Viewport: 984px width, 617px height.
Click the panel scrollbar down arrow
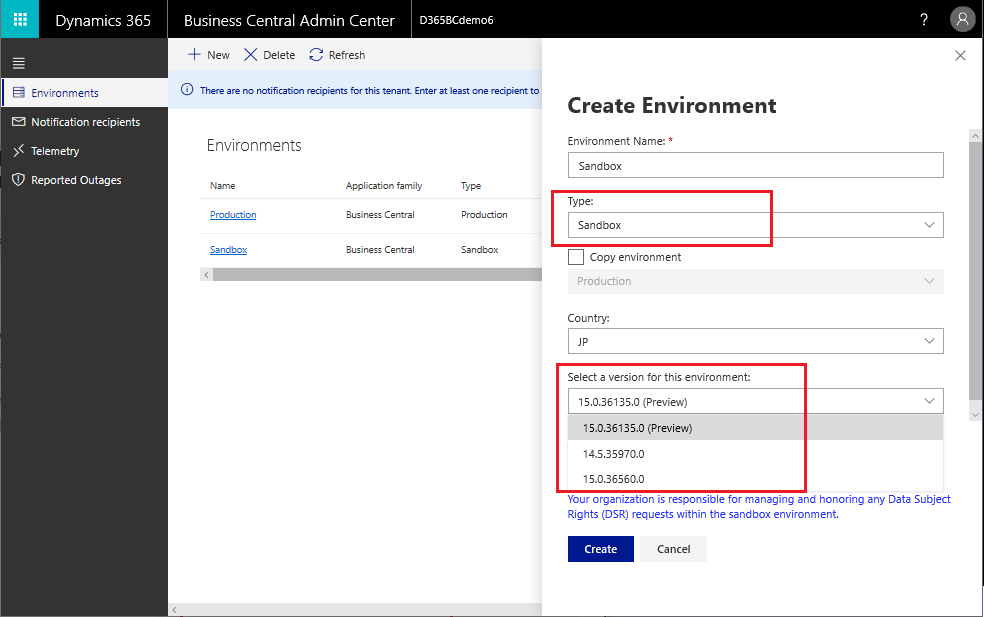coord(975,415)
